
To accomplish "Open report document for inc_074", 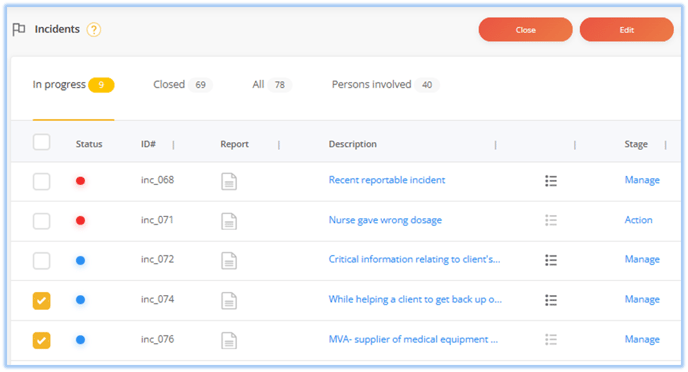I will pos(229,300).
